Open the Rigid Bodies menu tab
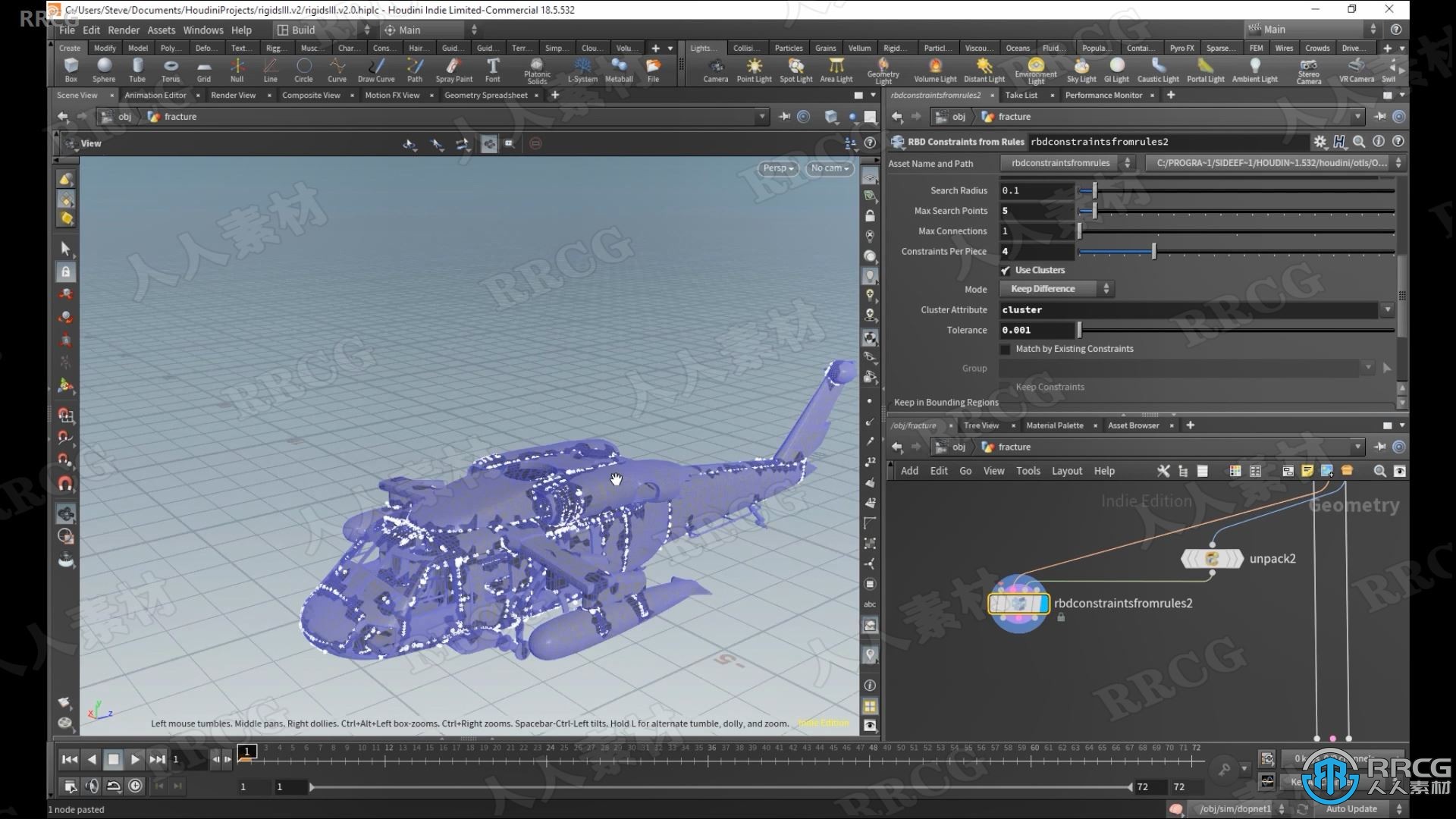1456x819 pixels. [892, 47]
